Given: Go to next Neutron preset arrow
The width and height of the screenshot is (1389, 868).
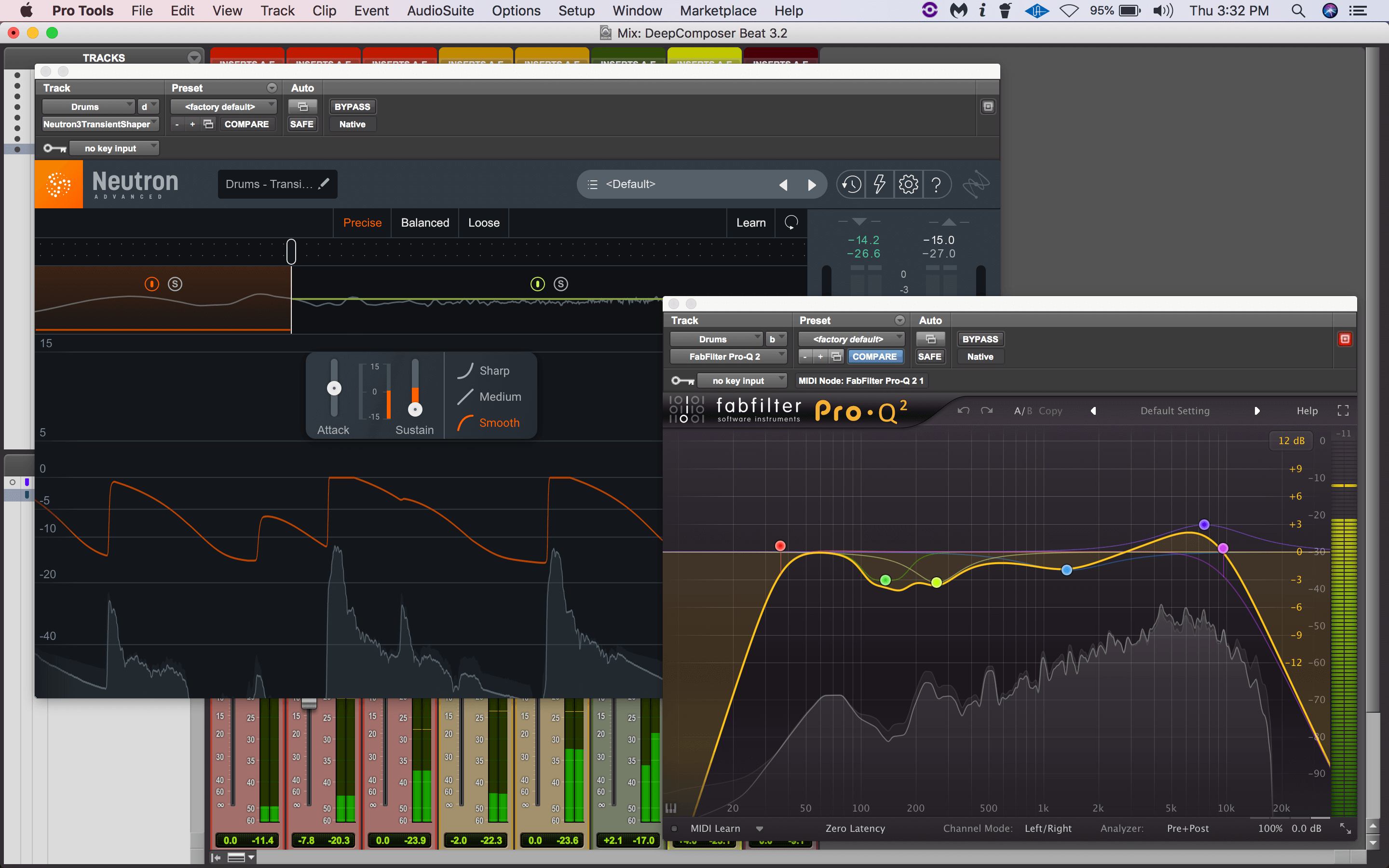Looking at the screenshot, I should (812, 184).
